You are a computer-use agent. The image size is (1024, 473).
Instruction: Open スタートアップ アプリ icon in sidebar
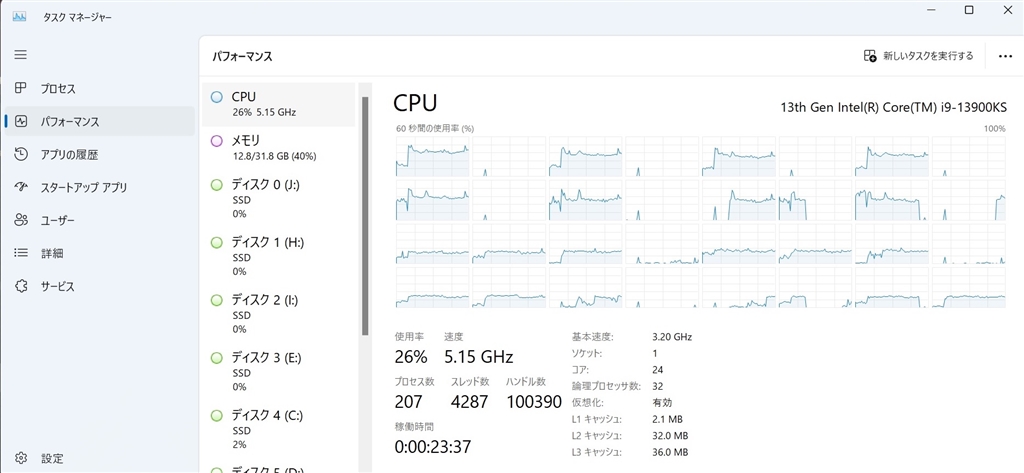(x=21, y=187)
